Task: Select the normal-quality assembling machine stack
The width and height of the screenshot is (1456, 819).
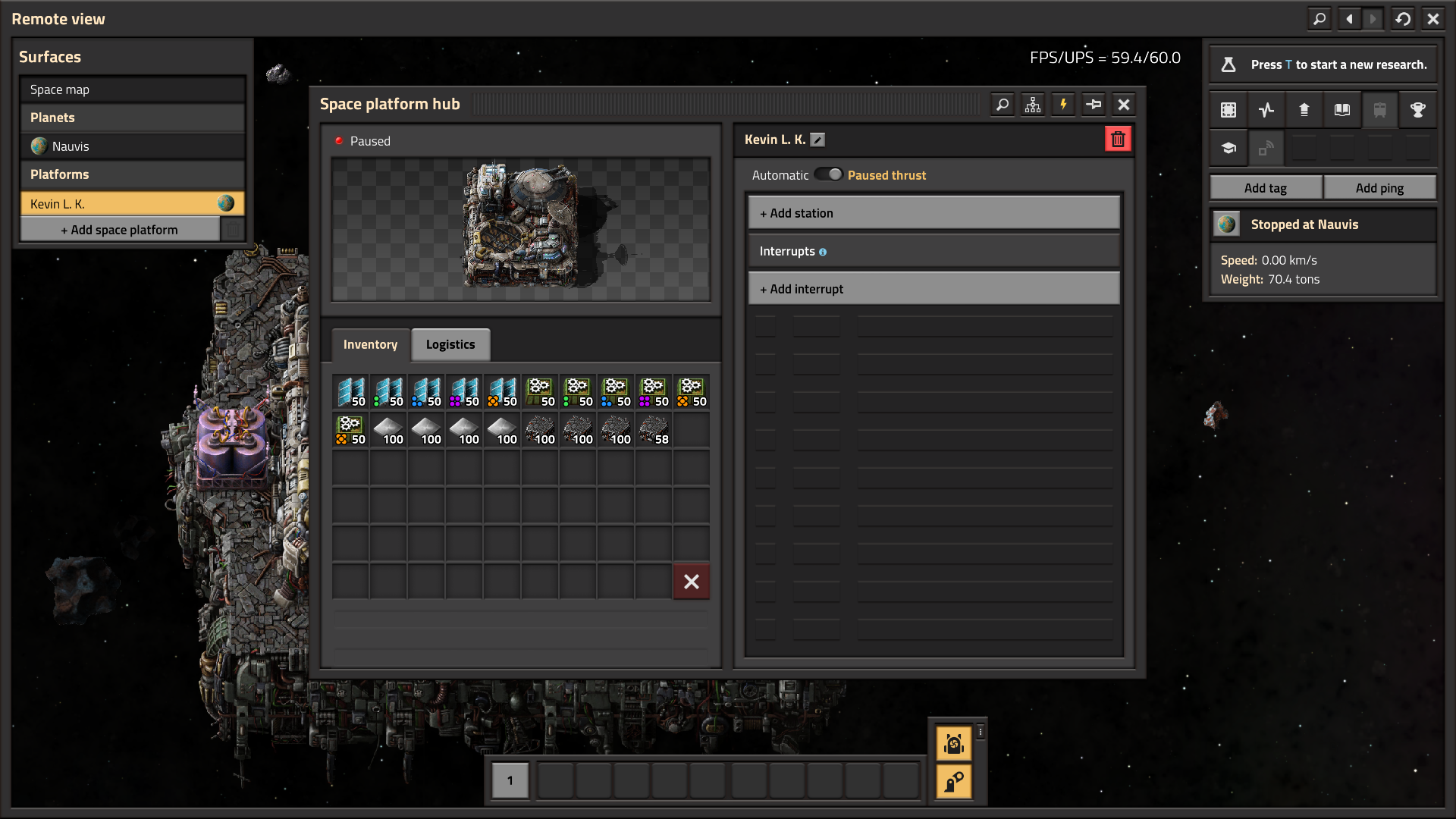Action: (540, 392)
